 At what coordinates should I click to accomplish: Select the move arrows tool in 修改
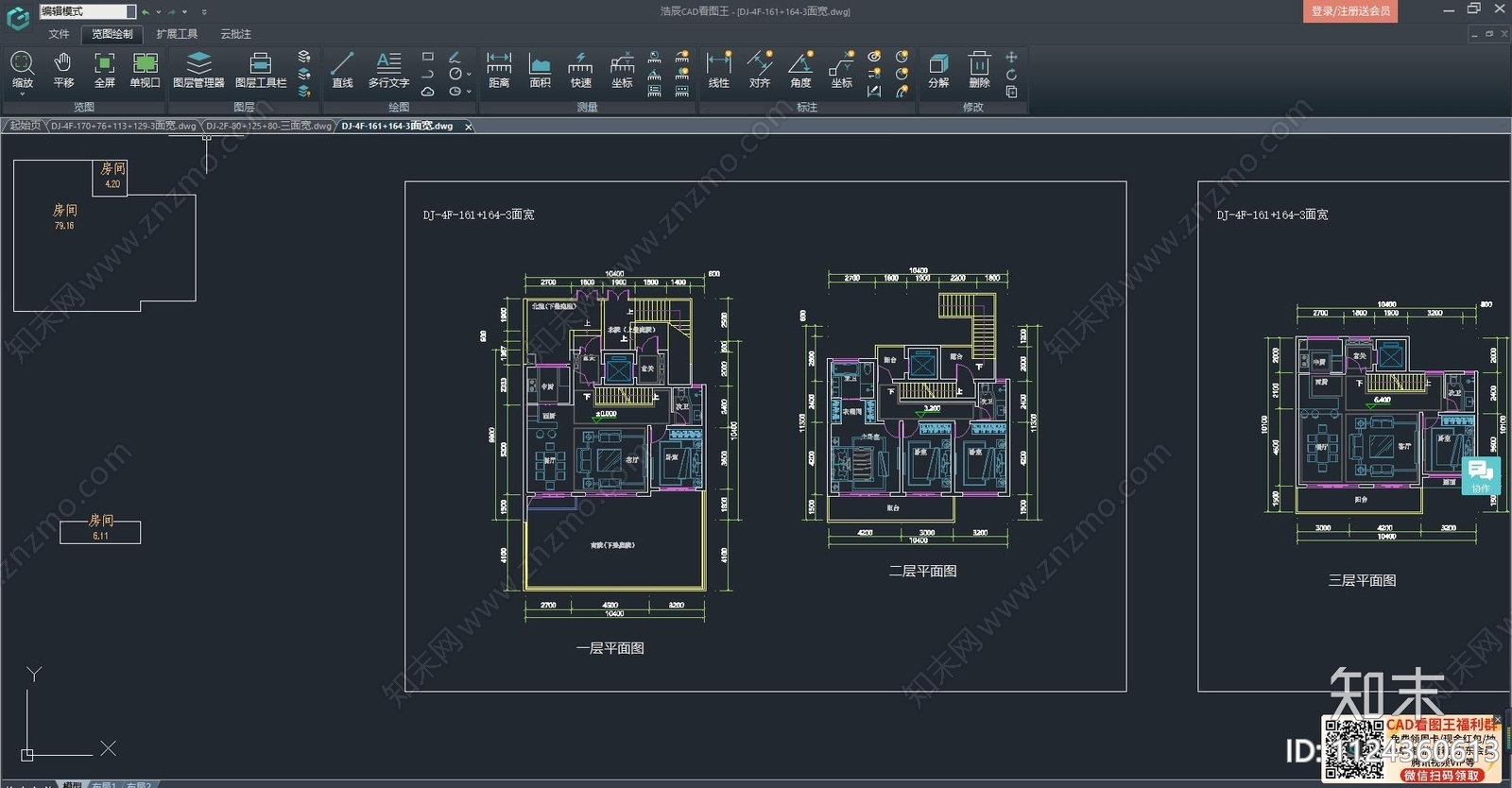1011,57
